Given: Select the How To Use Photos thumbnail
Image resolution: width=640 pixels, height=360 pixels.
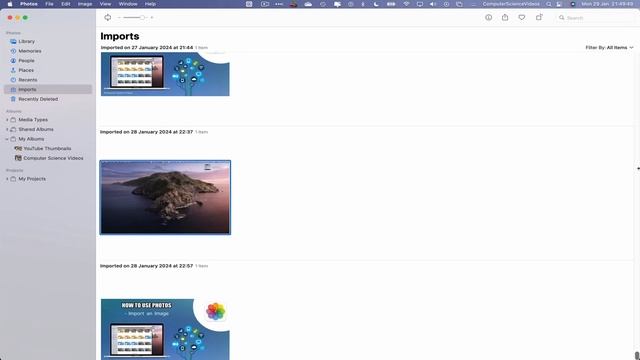Looking at the screenshot, I should (x=165, y=329).
